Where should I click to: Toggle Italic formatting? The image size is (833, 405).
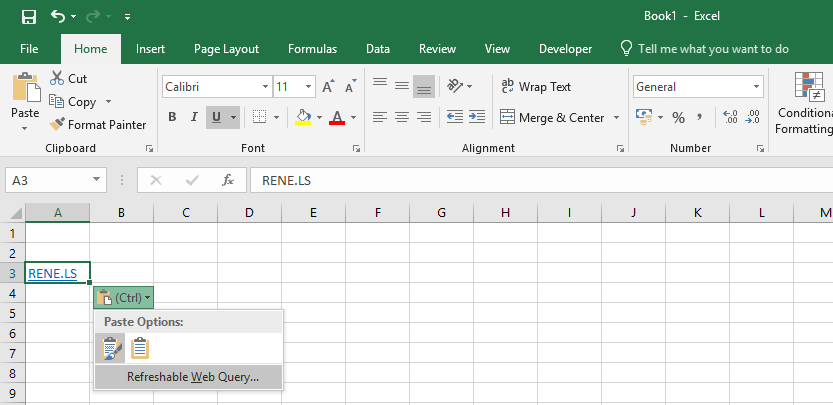pyautogui.click(x=194, y=118)
